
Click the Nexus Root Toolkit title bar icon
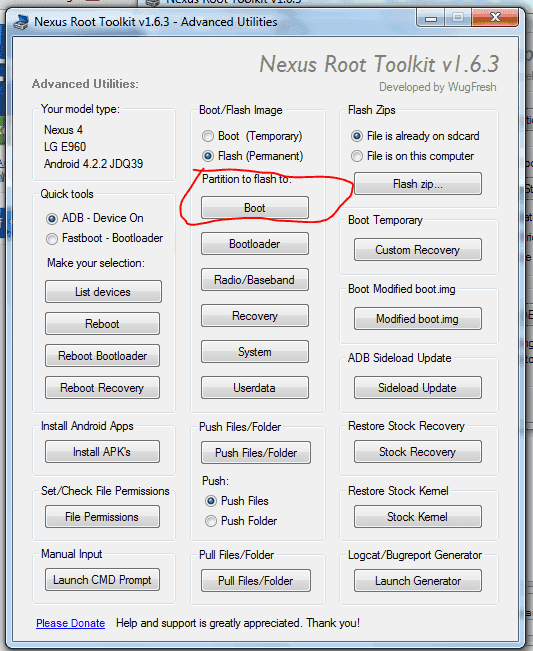click(21, 22)
